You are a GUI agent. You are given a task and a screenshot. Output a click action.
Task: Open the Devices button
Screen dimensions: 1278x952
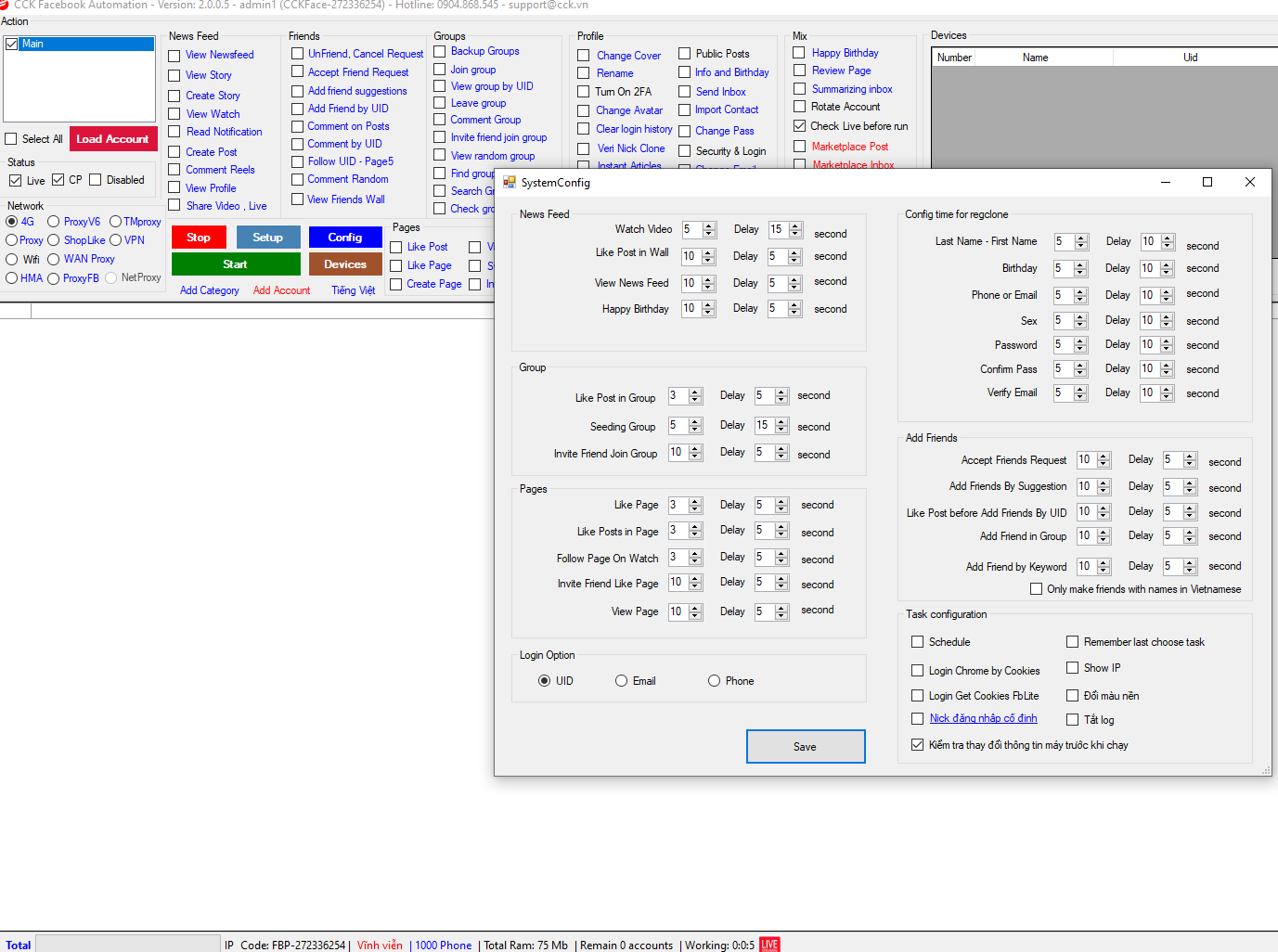coord(345,264)
